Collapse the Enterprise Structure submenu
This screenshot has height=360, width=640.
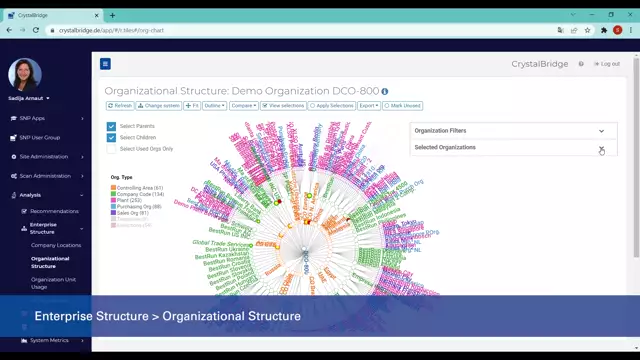52,228
